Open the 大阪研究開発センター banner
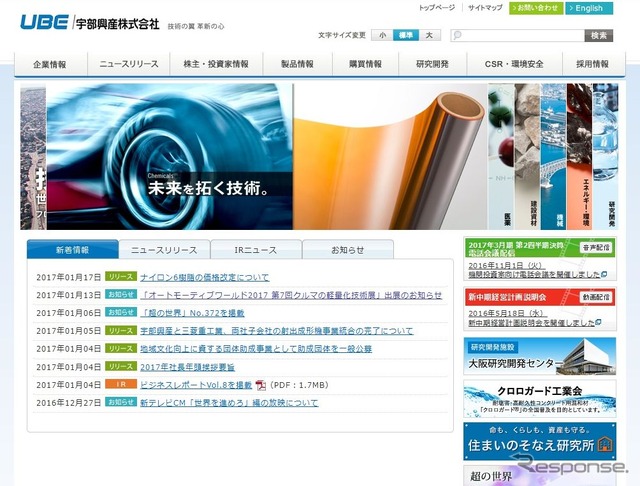Screen dimensions: 640x486 [x=540, y=356]
